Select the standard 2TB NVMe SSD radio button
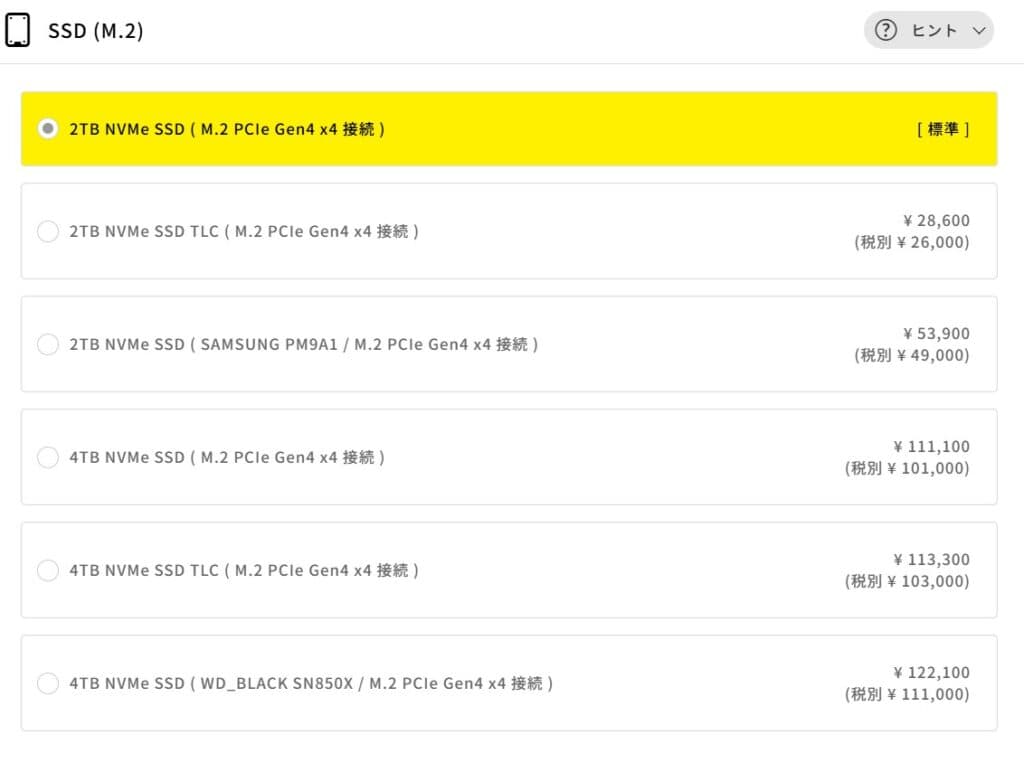This screenshot has height=763, width=1024. [x=47, y=129]
